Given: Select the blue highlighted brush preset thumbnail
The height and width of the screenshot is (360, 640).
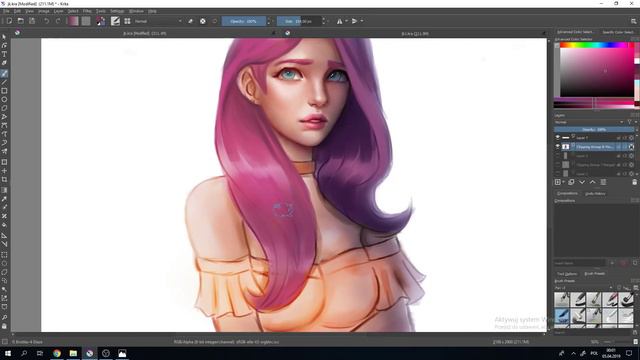Looking at the screenshot, I should (x=562, y=315).
